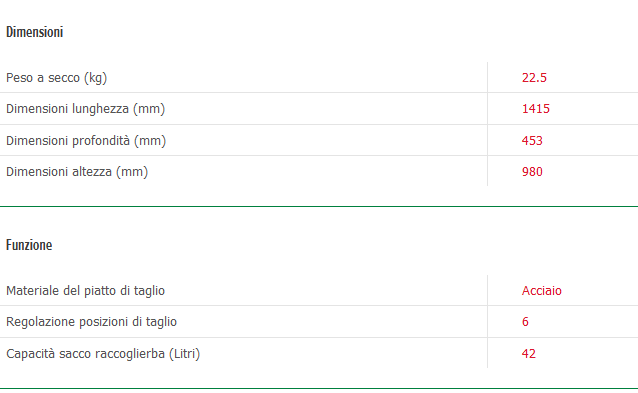Click the green divider below Dimensioni table
638x393 pixels.
click(x=319, y=207)
